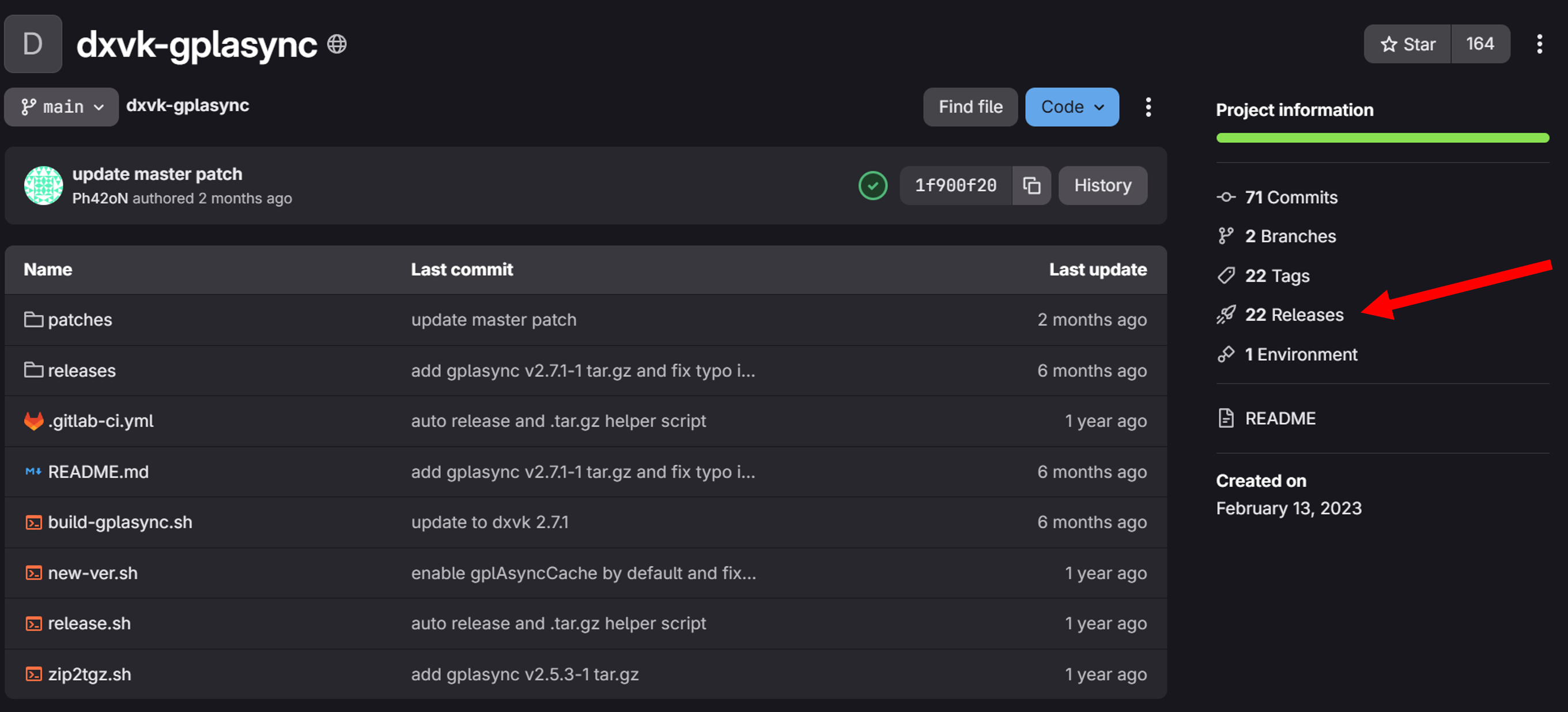Click the 'Last commit' column header
This screenshot has height=712, width=1568.
pos(462,270)
